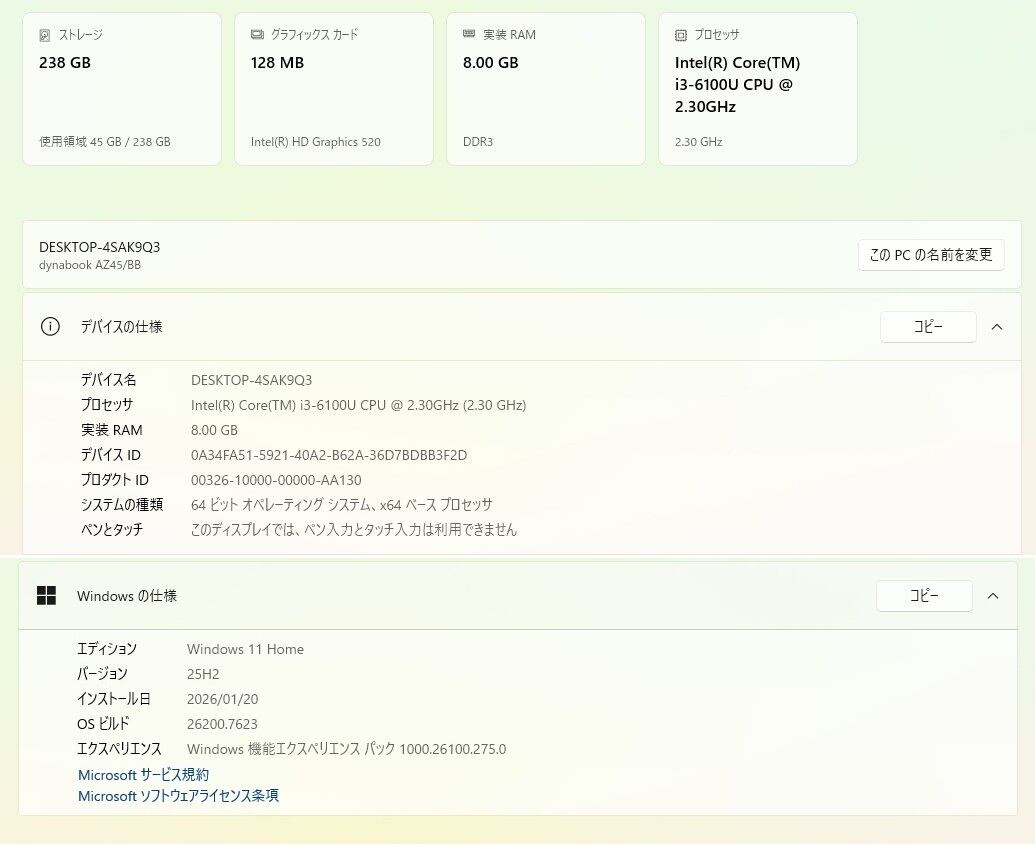1036x845 pixels.
Task: Click the storage usage text 45 GB / 238 GB
Action: tap(104, 142)
